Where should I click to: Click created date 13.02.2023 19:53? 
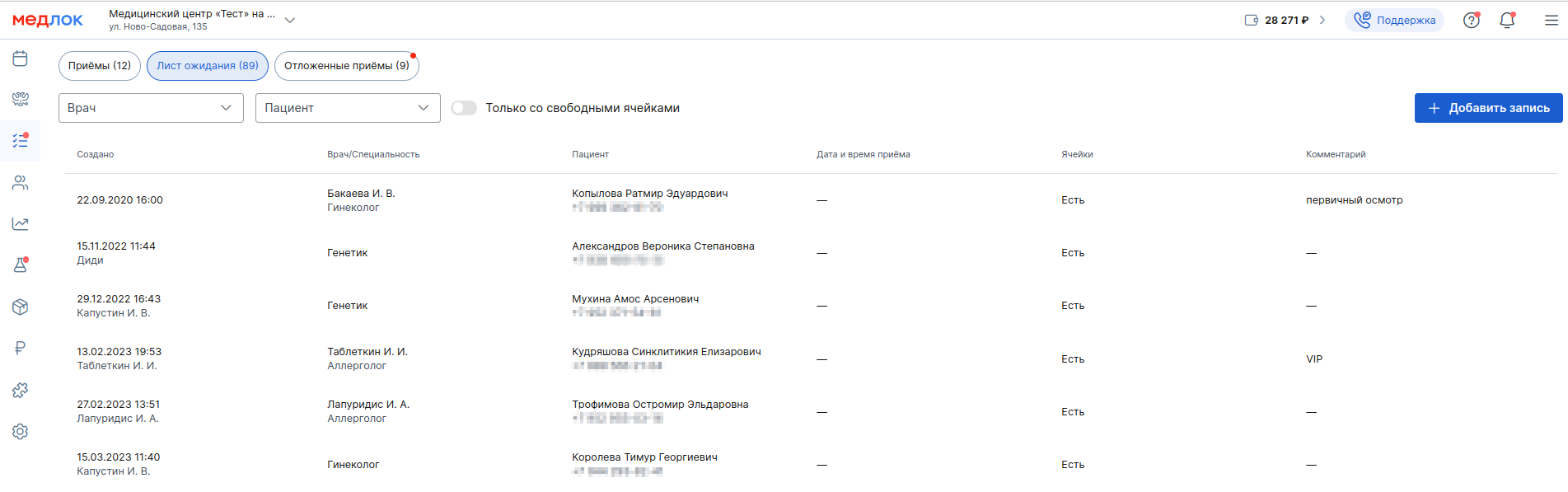pos(119,352)
